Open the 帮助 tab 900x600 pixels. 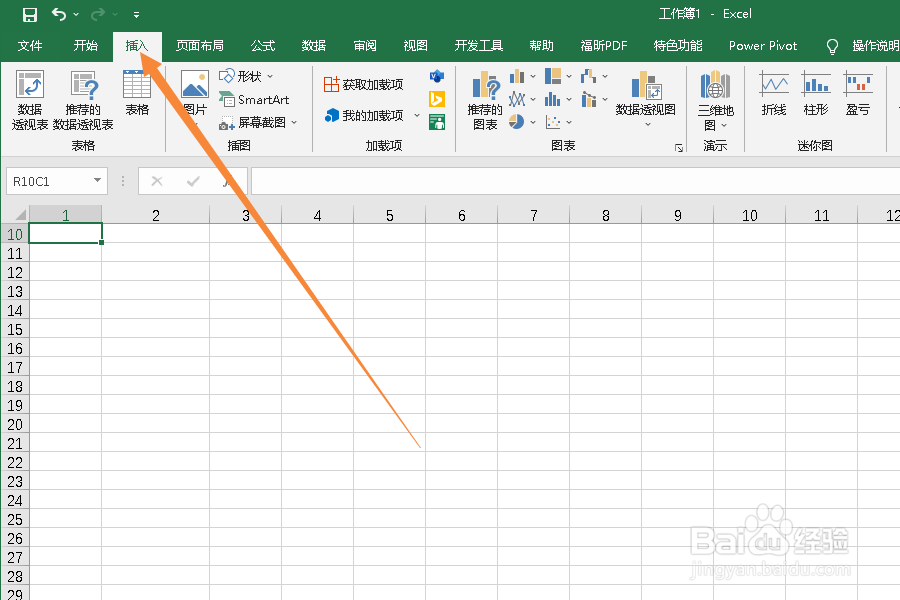(x=541, y=45)
